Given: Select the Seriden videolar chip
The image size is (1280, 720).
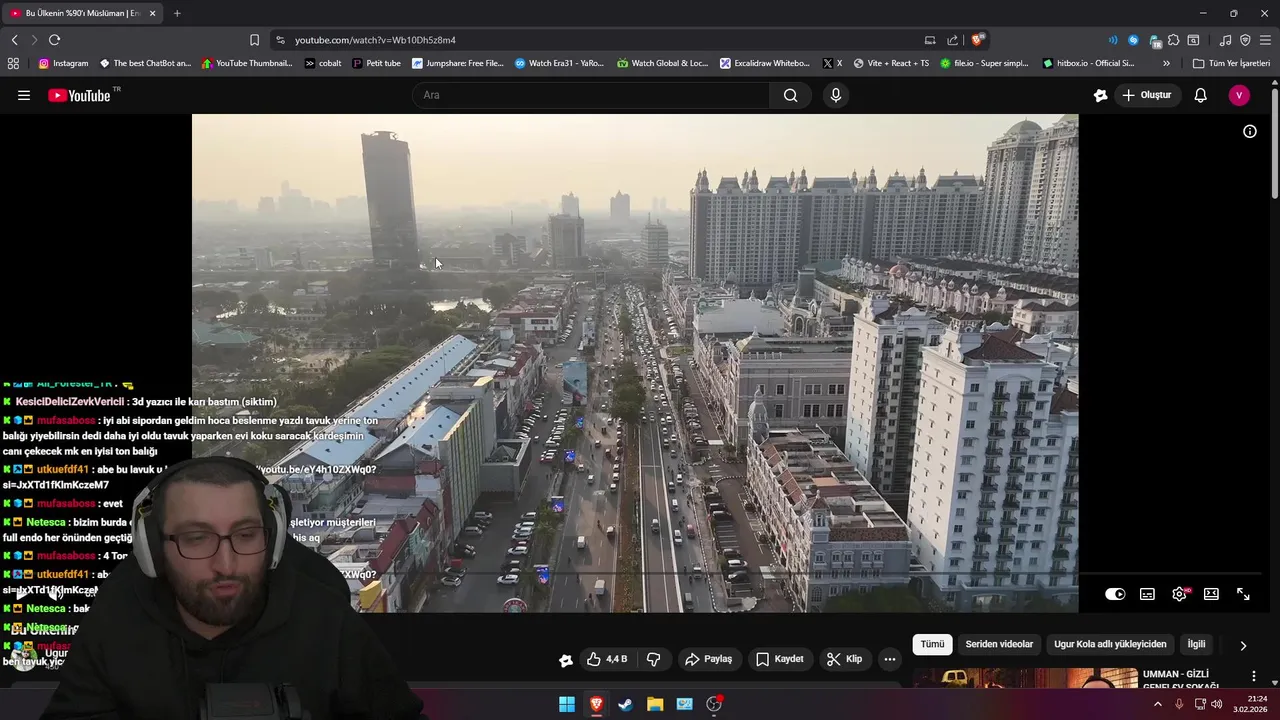Looking at the screenshot, I should click(999, 644).
